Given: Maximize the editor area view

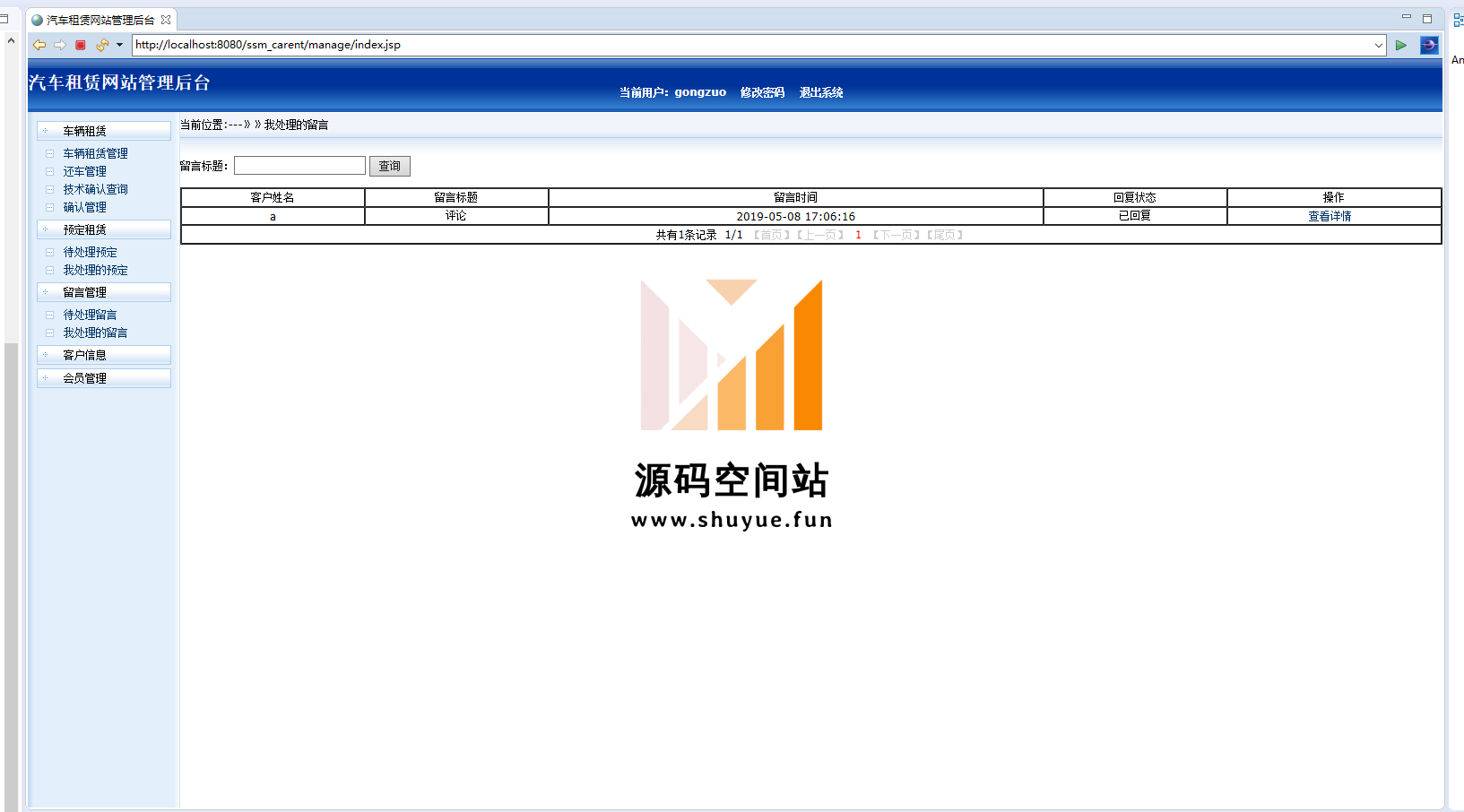Looking at the screenshot, I should 1427,18.
